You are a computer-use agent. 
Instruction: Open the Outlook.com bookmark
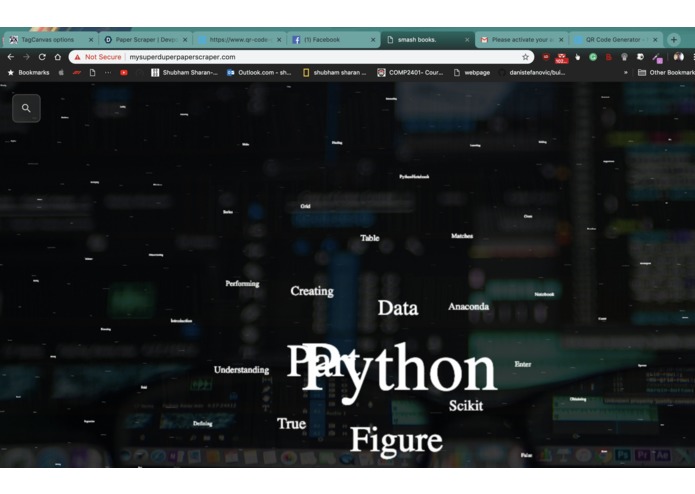[259, 72]
